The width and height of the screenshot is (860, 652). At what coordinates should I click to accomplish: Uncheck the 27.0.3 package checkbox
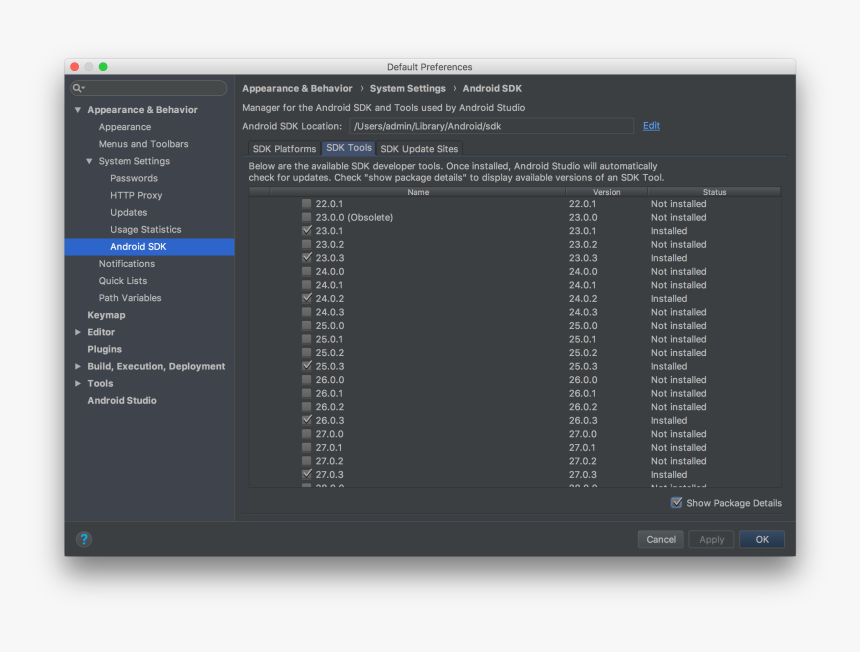(x=307, y=474)
